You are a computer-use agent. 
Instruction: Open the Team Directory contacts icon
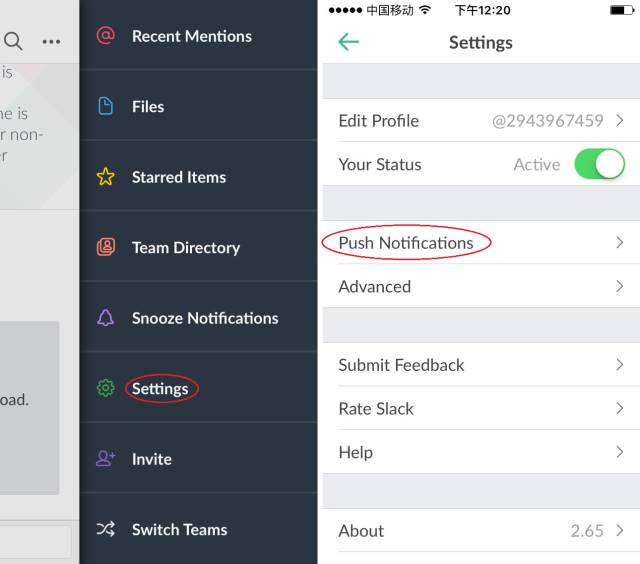(x=106, y=247)
